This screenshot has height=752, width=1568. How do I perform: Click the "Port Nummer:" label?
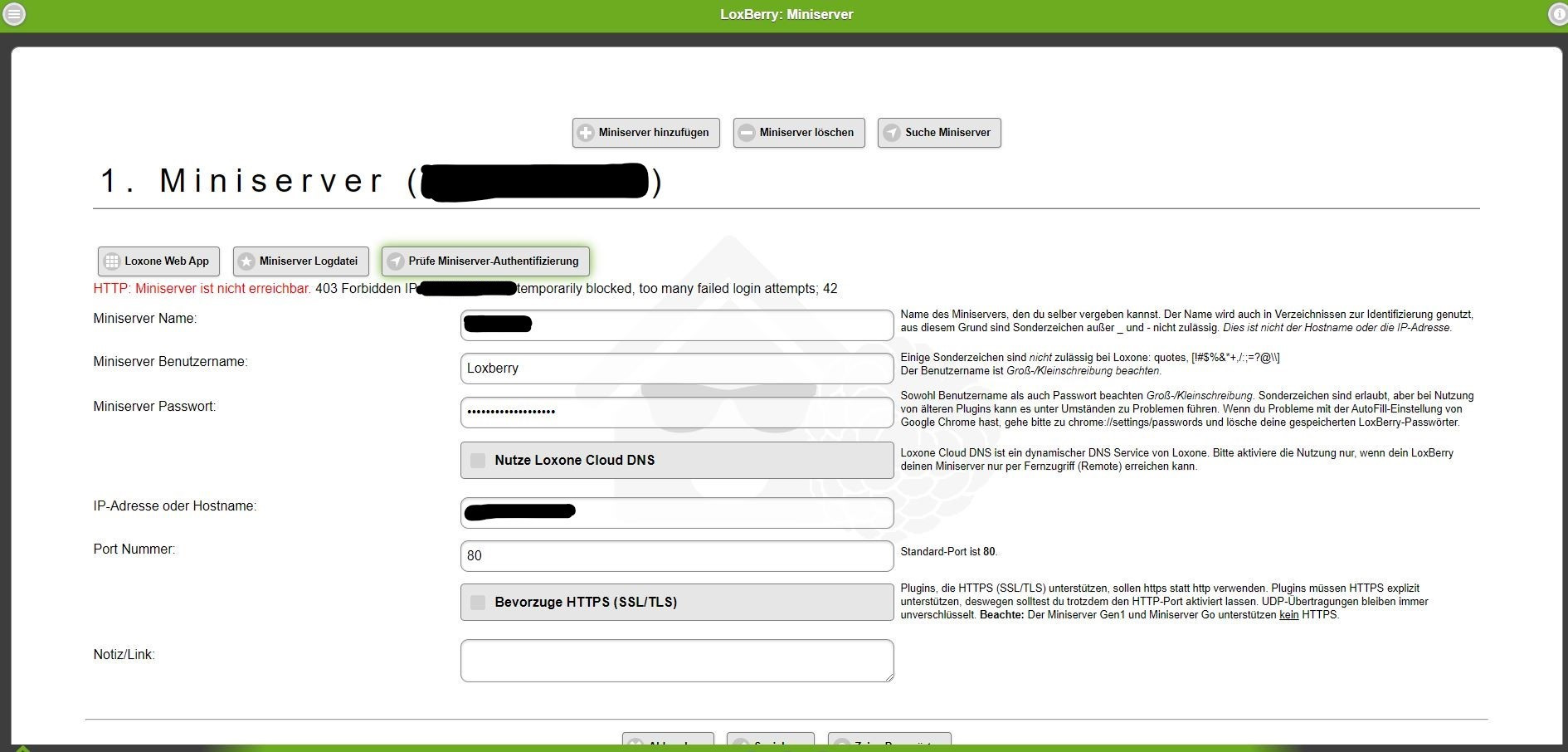point(134,549)
